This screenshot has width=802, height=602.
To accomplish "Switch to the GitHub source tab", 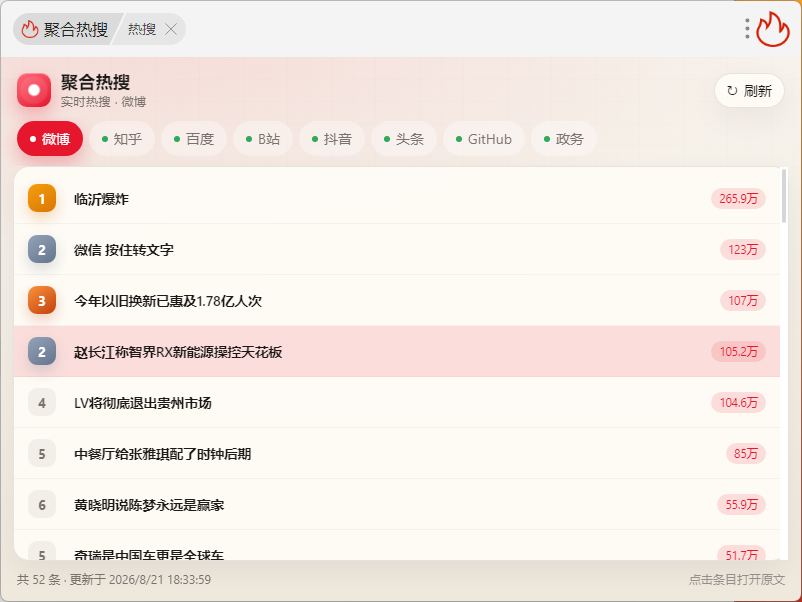I will click(x=484, y=139).
